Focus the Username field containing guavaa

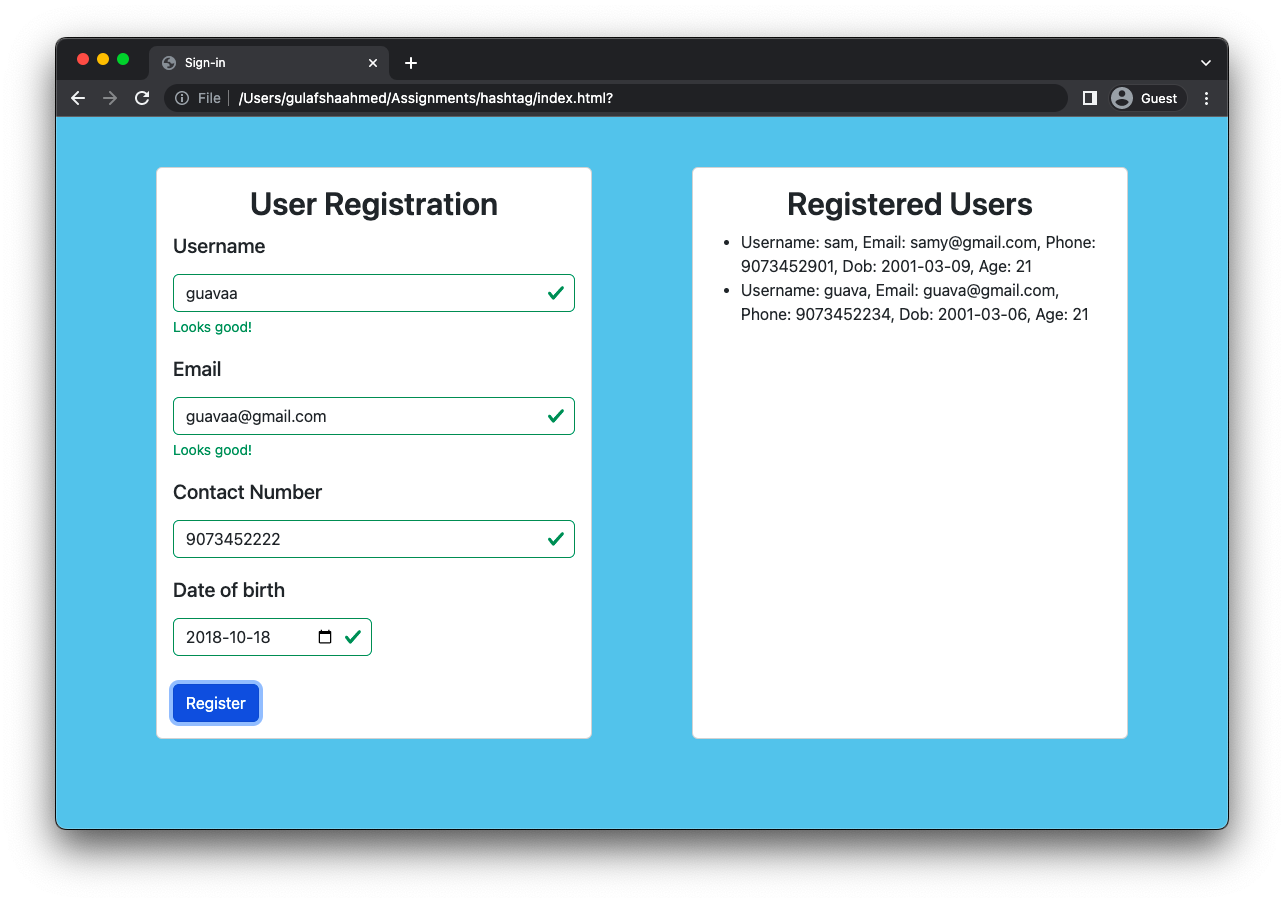(x=374, y=293)
